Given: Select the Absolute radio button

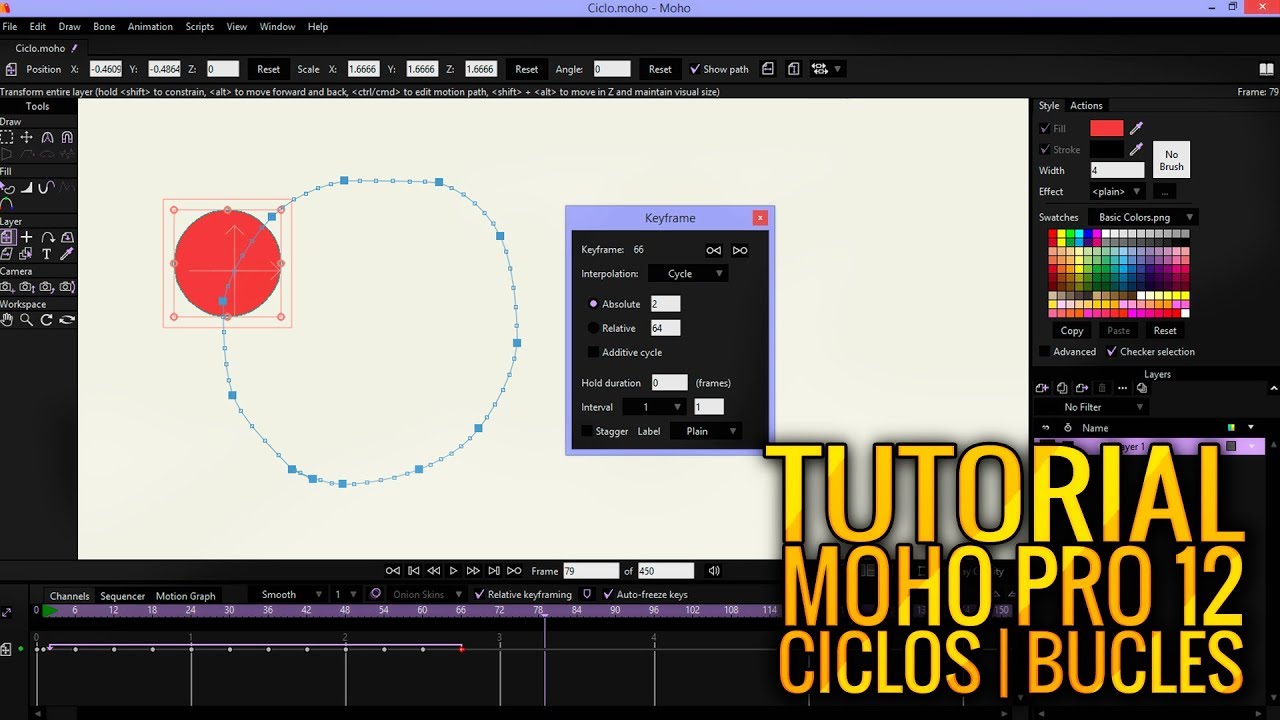Looking at the screenshot, I should click(593, 304).
